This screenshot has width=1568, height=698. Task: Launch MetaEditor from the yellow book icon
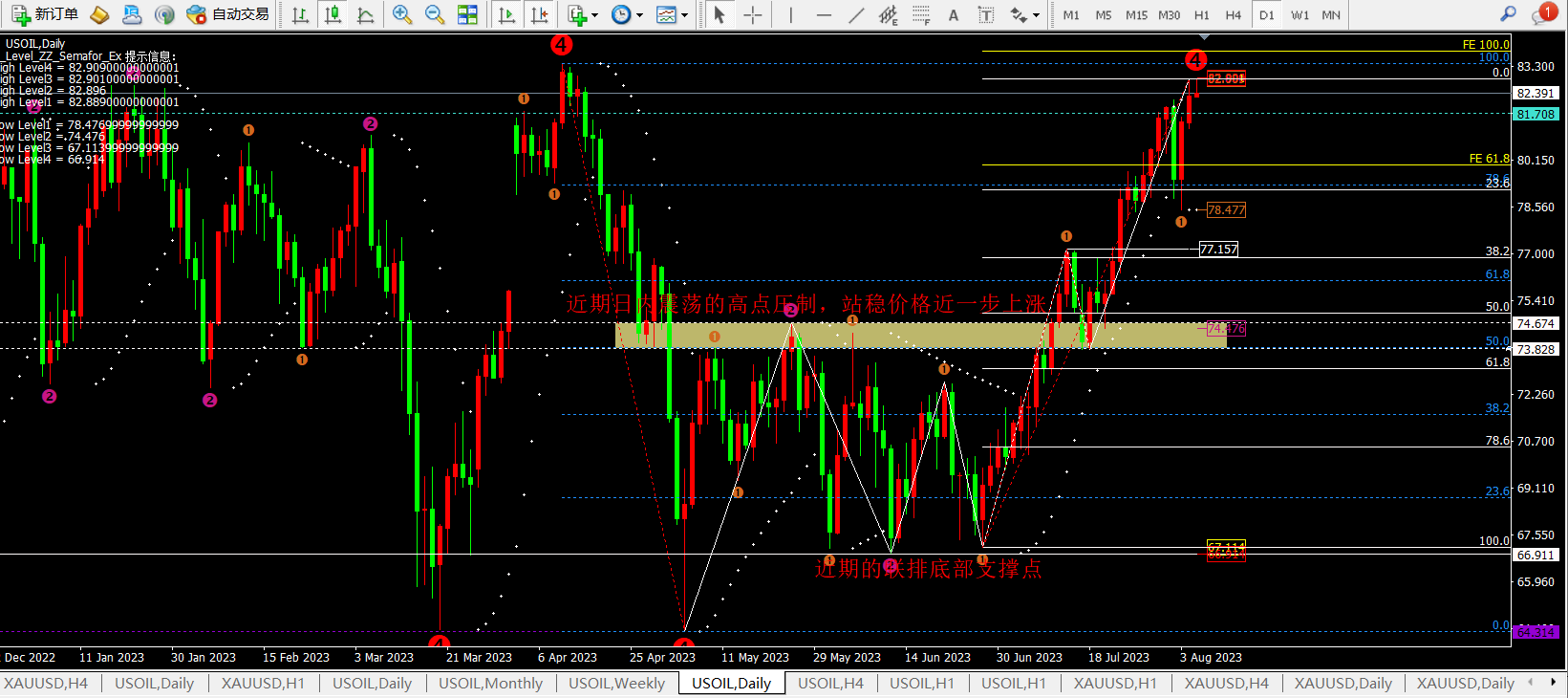[x=99, y=14]
